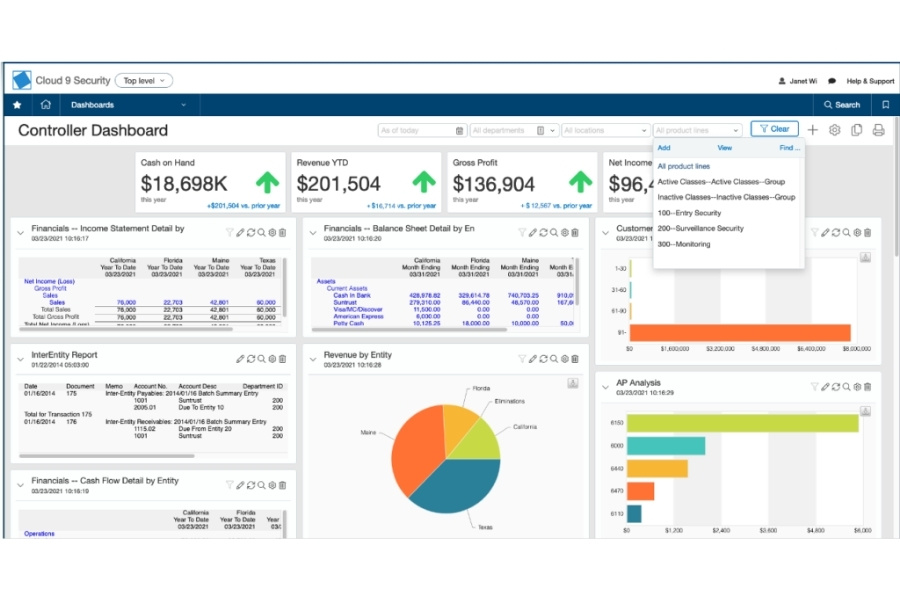
Task: Click the Clear filters button
Action: click(774, 129)
